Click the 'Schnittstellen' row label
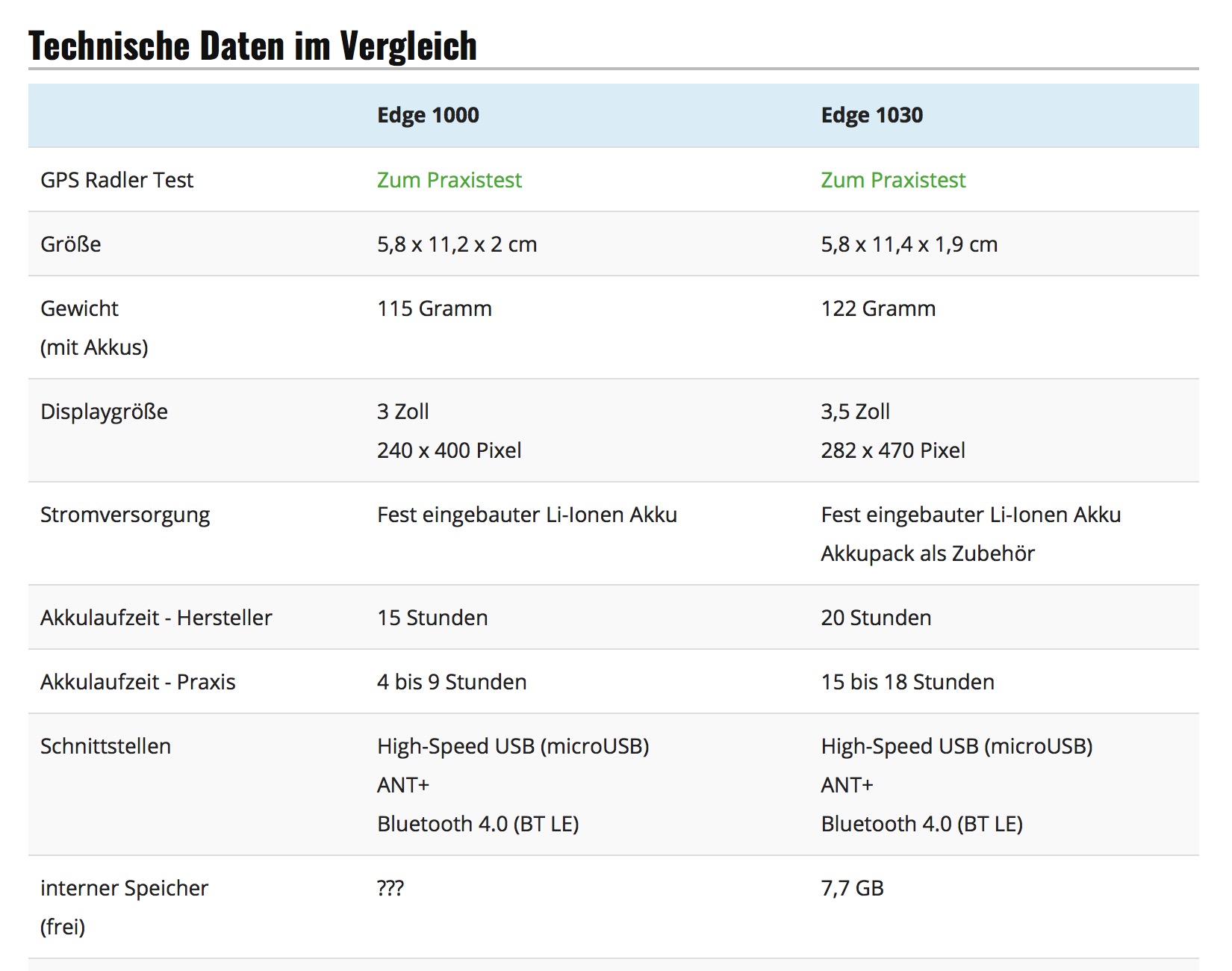The image size is (1232, 971). pos(105,746)
